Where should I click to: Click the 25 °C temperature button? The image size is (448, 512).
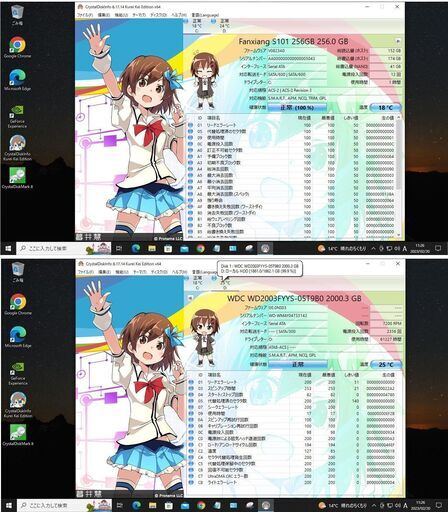pos(386,365)
